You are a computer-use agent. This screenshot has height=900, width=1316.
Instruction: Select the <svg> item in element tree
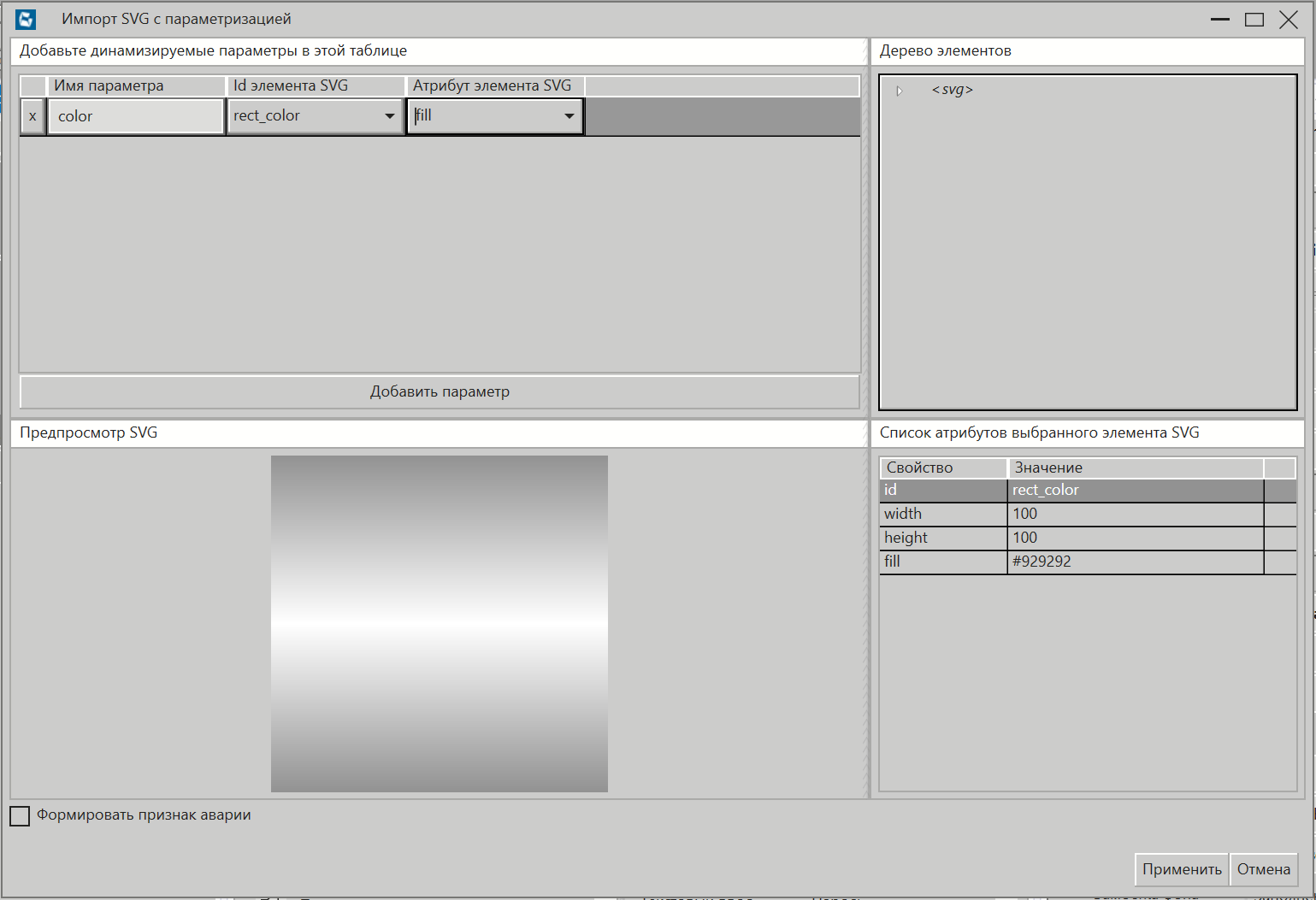click(952, 90)
